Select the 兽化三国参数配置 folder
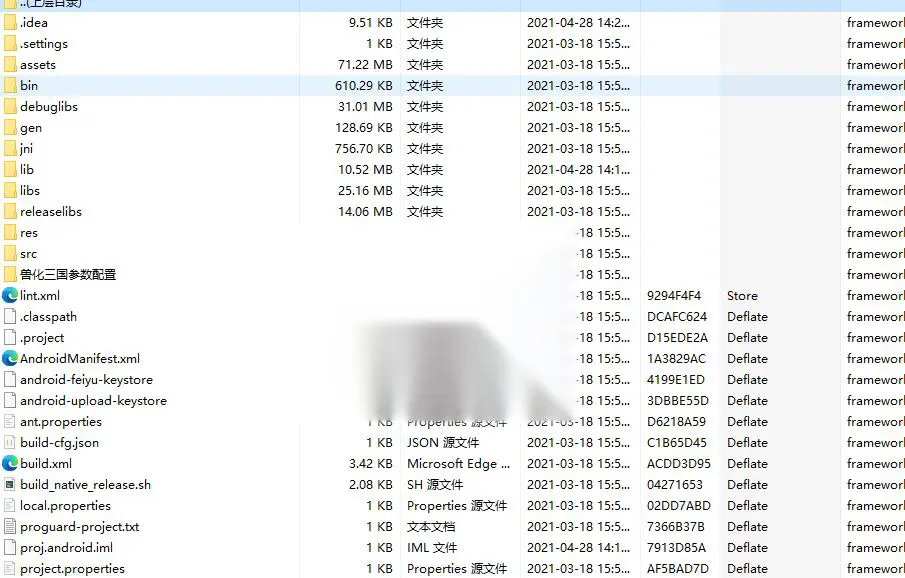 tap(68, 275)
